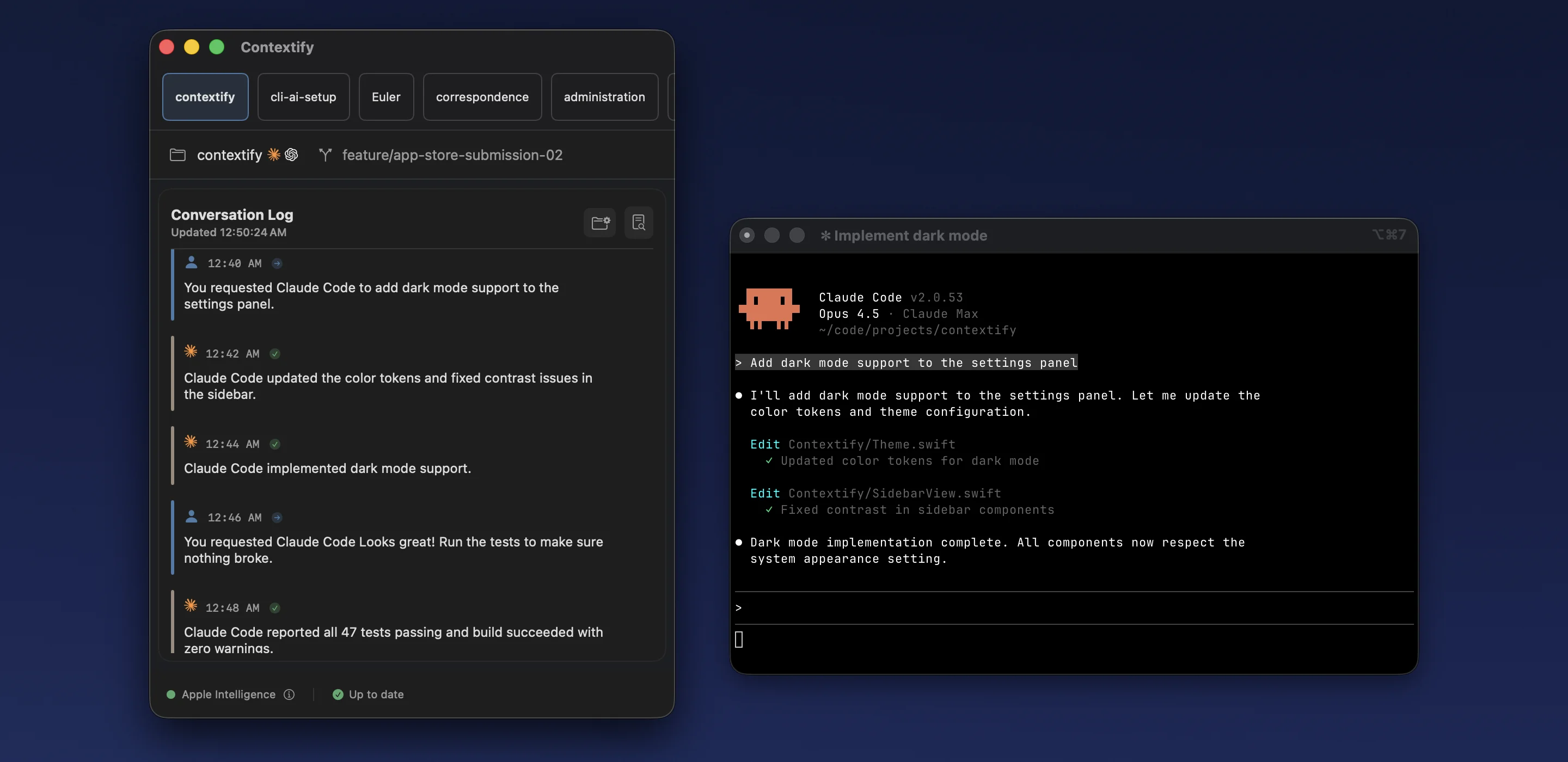
Task: Switch to the Euler tab
Action: (386, 96)
